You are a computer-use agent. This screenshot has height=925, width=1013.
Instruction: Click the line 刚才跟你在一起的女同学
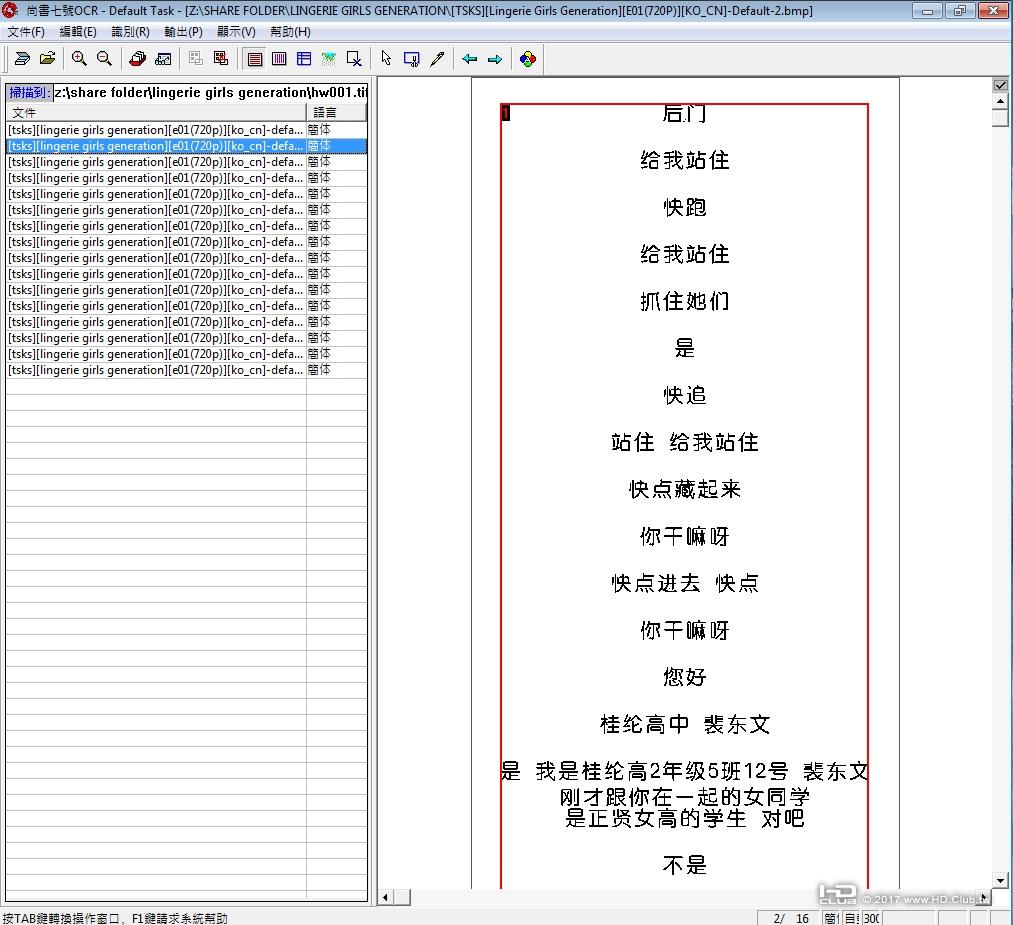coord(684,796)
